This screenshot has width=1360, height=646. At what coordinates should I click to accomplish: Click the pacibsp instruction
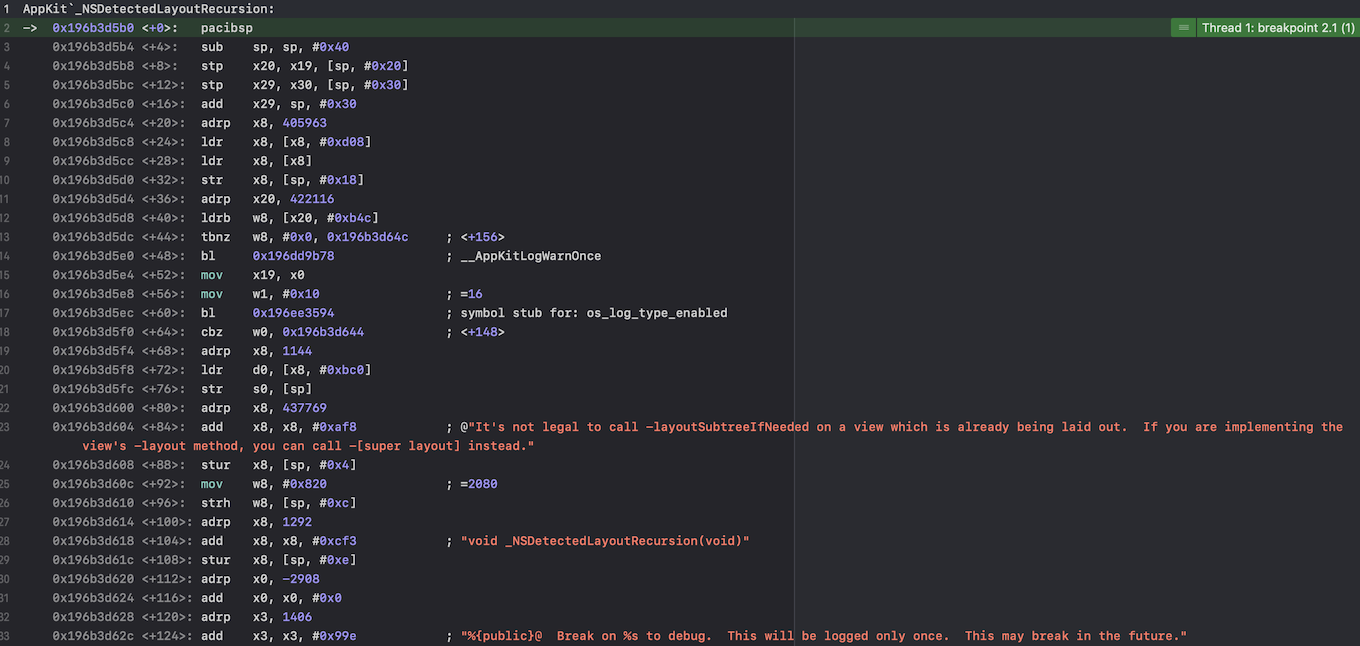coord(227,28)
